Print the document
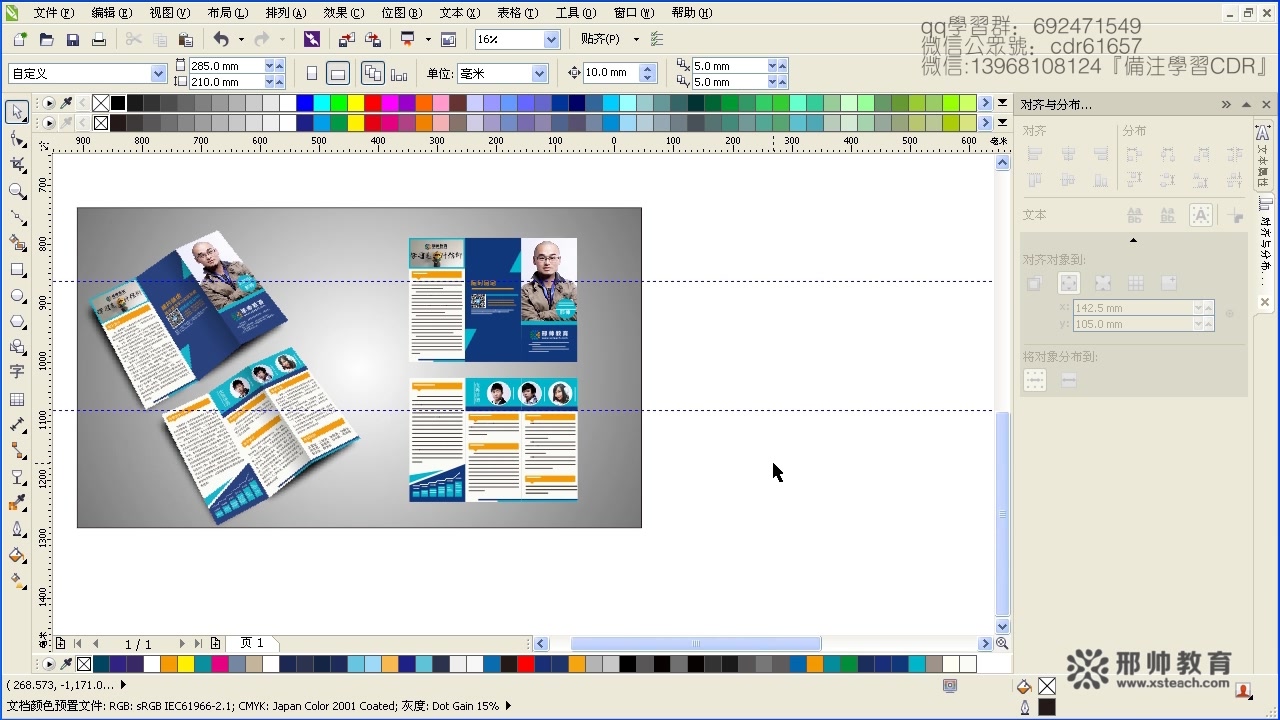The height and width of the screenshot is (720, 1280). click(98, 39)
